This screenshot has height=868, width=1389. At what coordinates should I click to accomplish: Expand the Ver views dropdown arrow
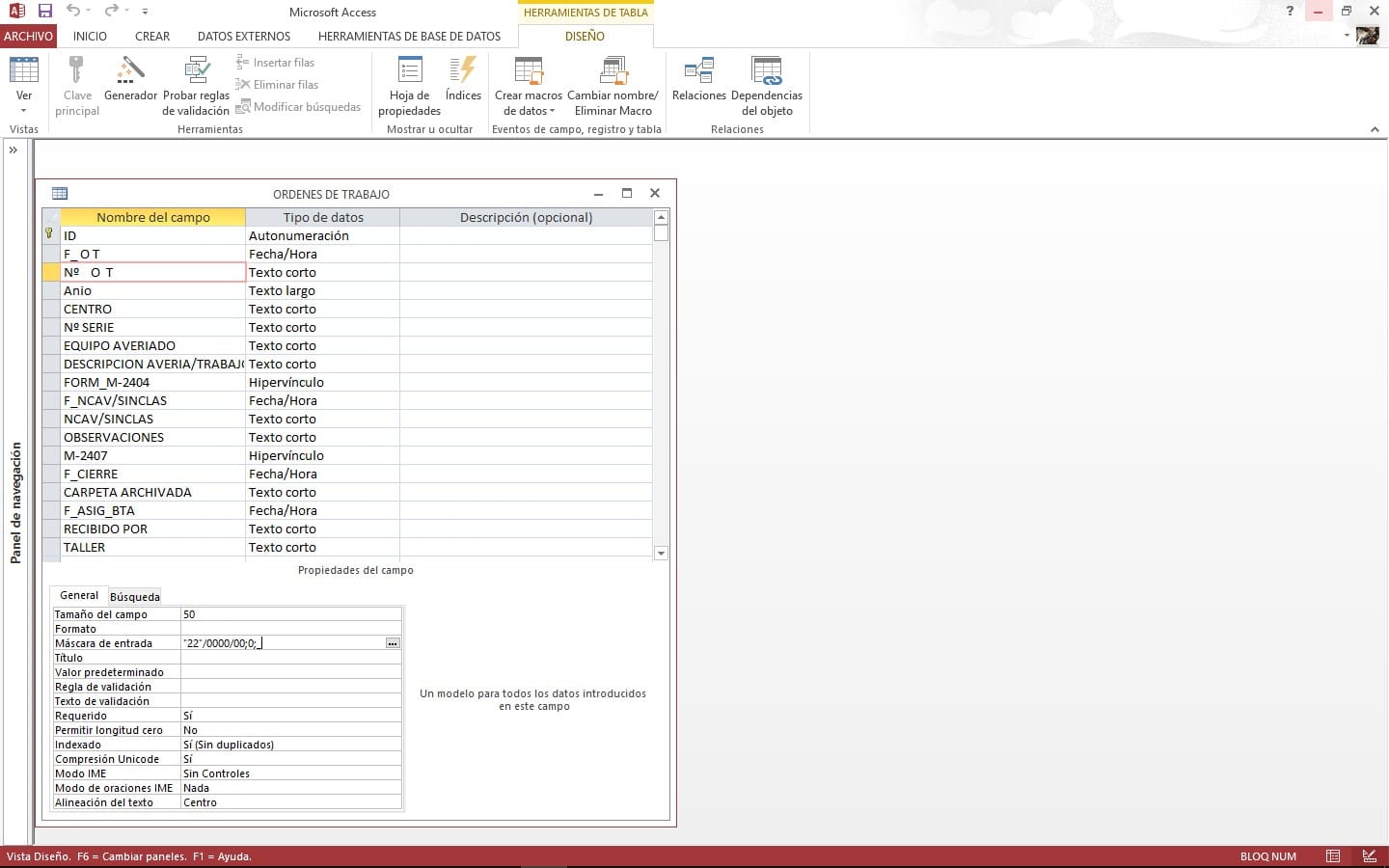(x=24, y=110)
